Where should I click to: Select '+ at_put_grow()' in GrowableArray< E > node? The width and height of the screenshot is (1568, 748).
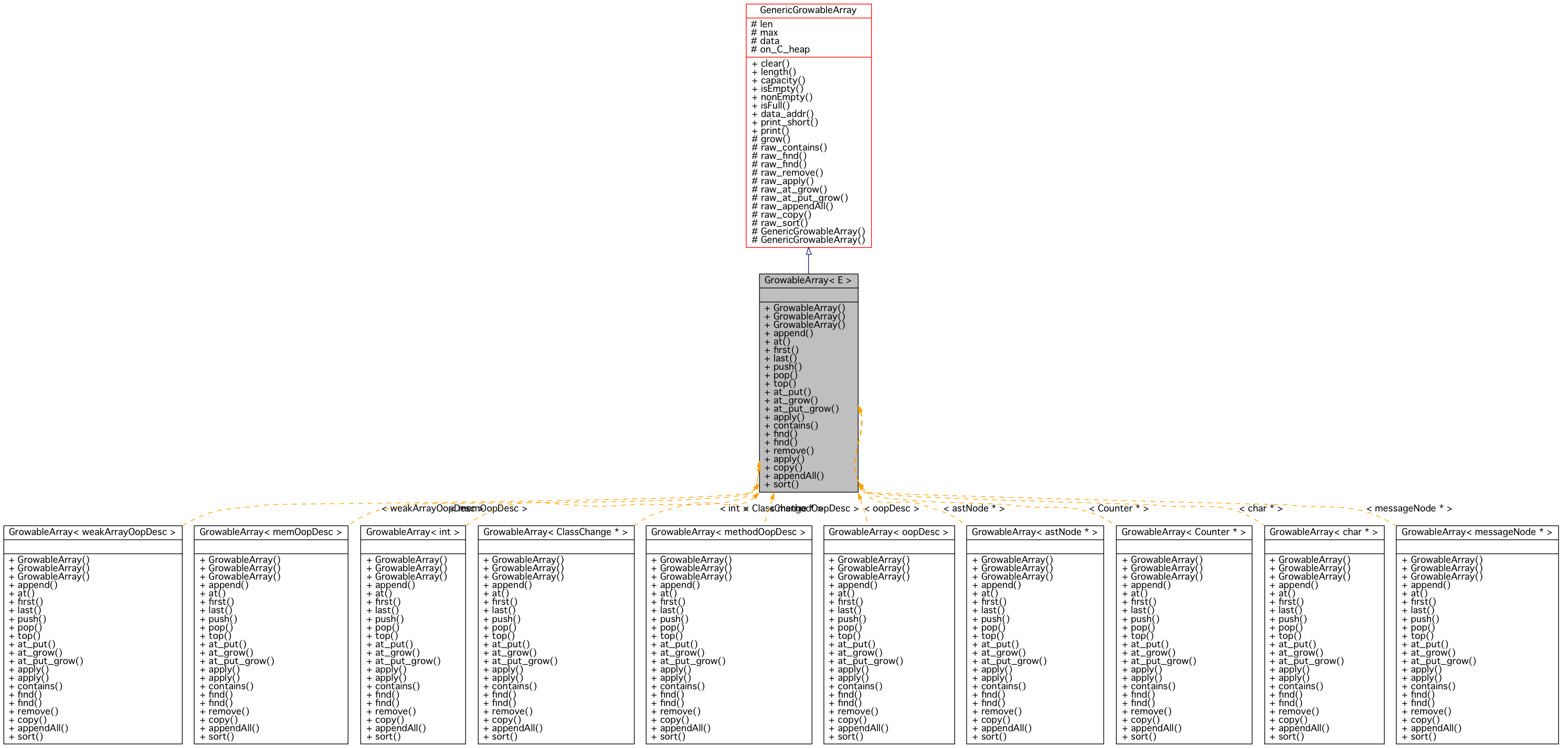[802, 409]
